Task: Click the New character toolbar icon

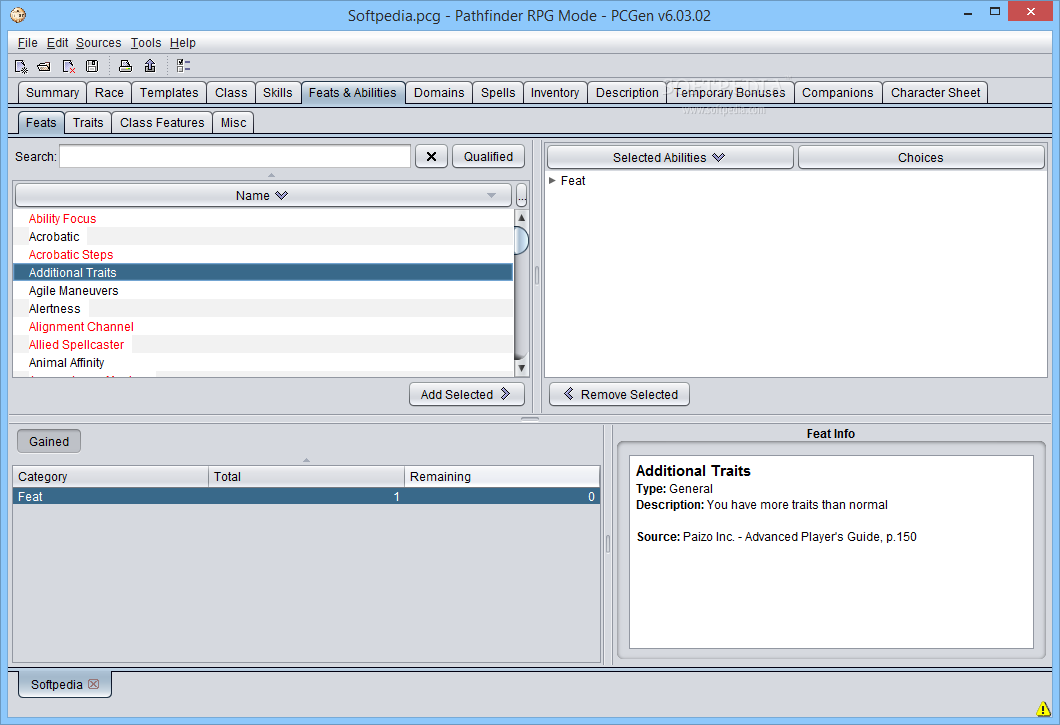Action: 21,66
